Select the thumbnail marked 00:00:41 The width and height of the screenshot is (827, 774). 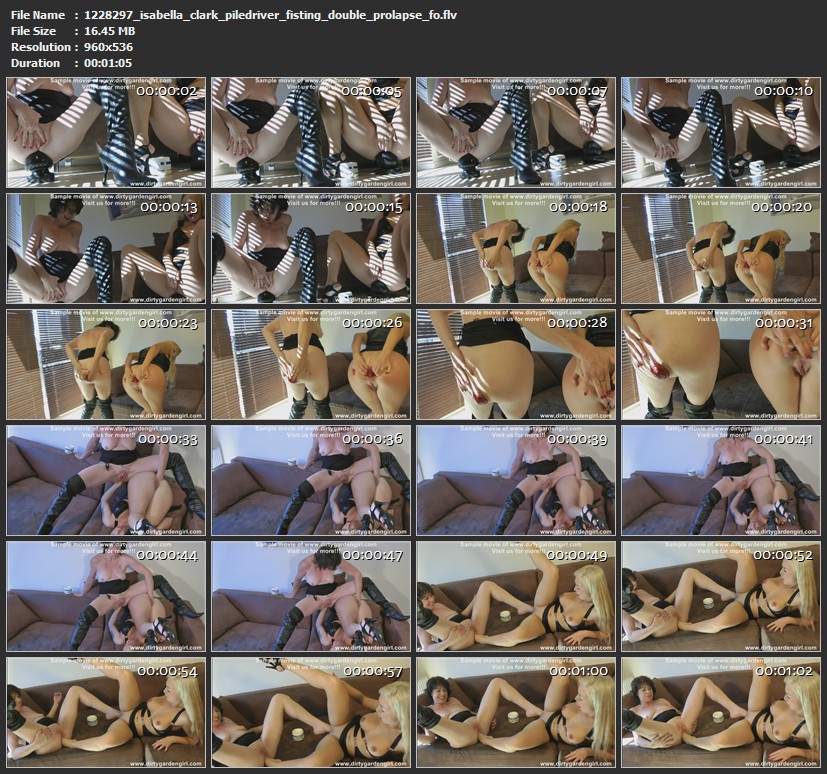tap(720, 480)
